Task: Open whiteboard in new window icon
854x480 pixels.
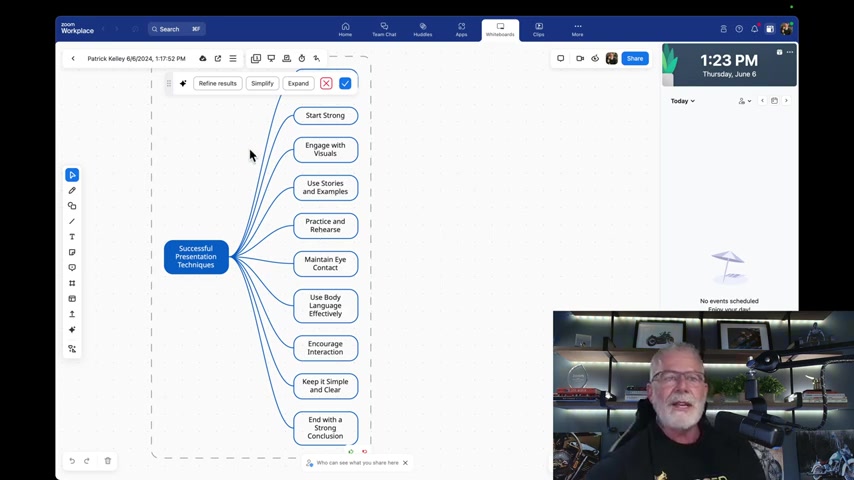Action: (x=218, y=58)
